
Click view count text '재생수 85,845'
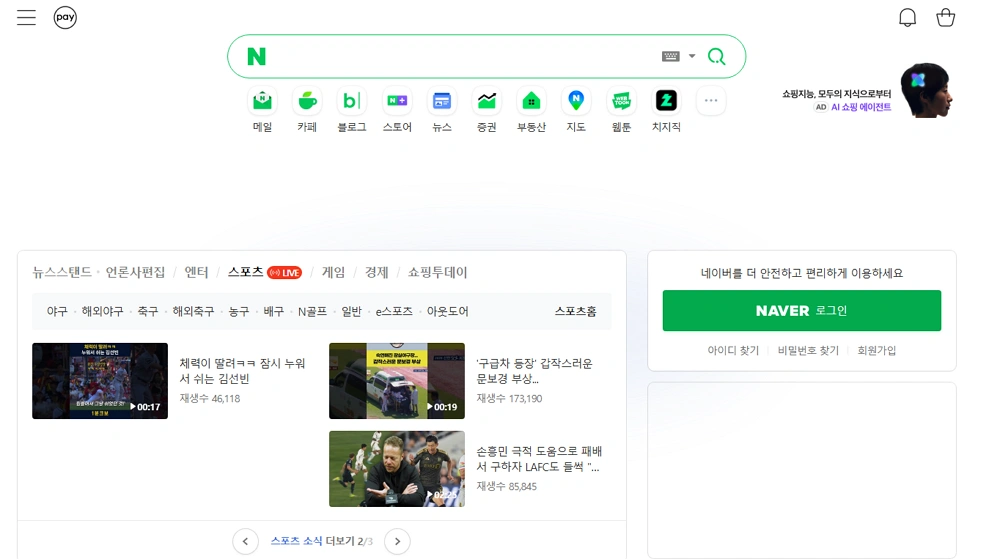tap(506, 486)
